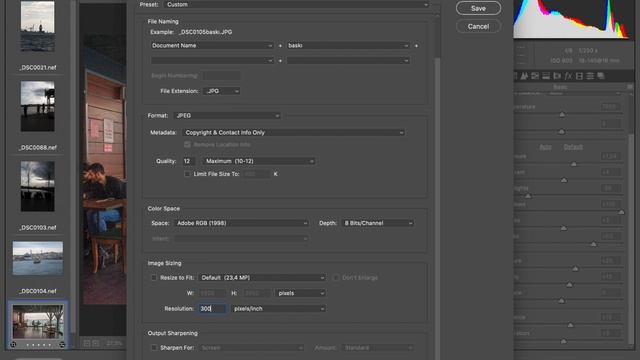The width and height of the screenshot is (640, 360).
Task: Click the Save button
Action: pos(478,8)
